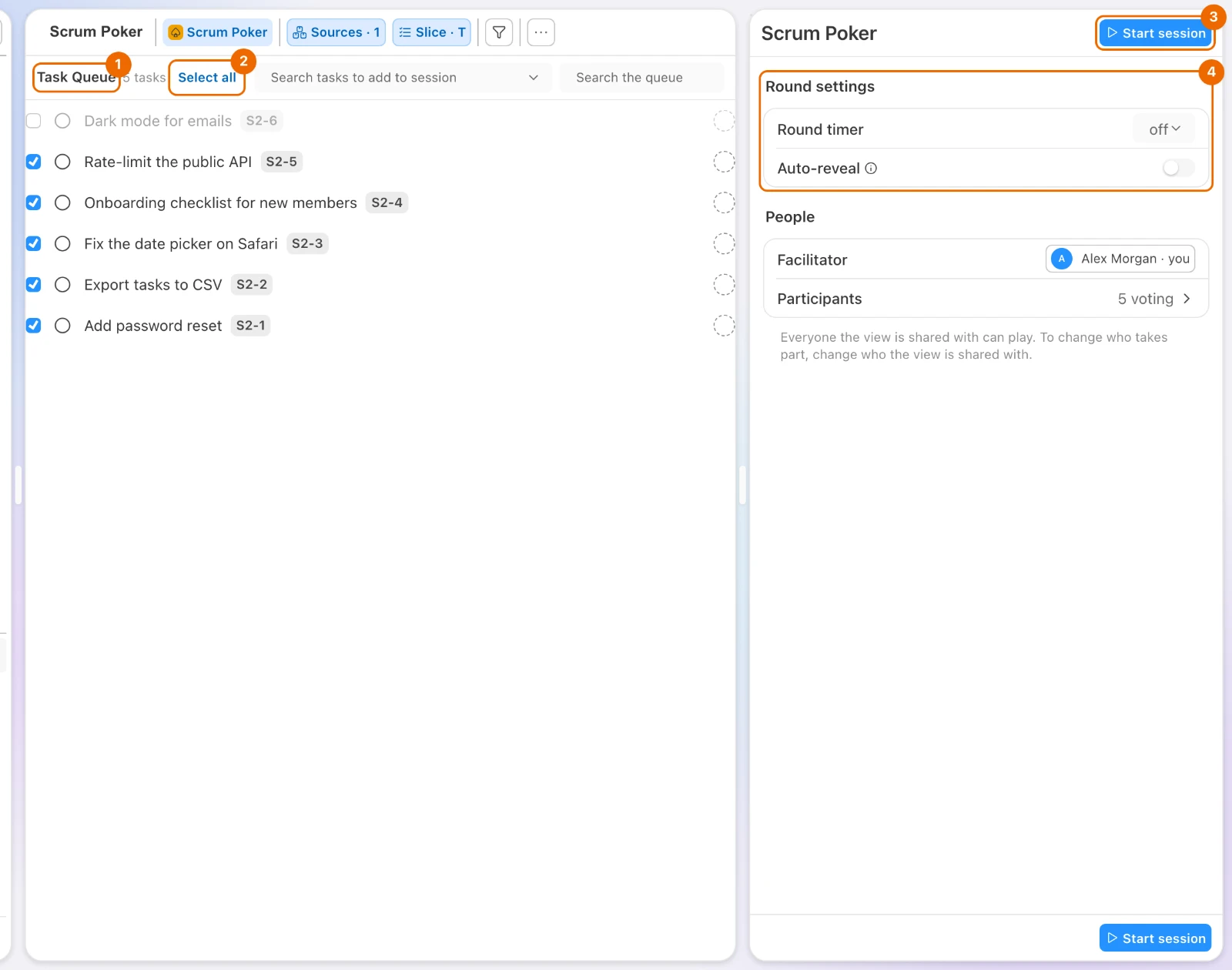
Task: Click the Round settings heading
Action: [820, 86]
